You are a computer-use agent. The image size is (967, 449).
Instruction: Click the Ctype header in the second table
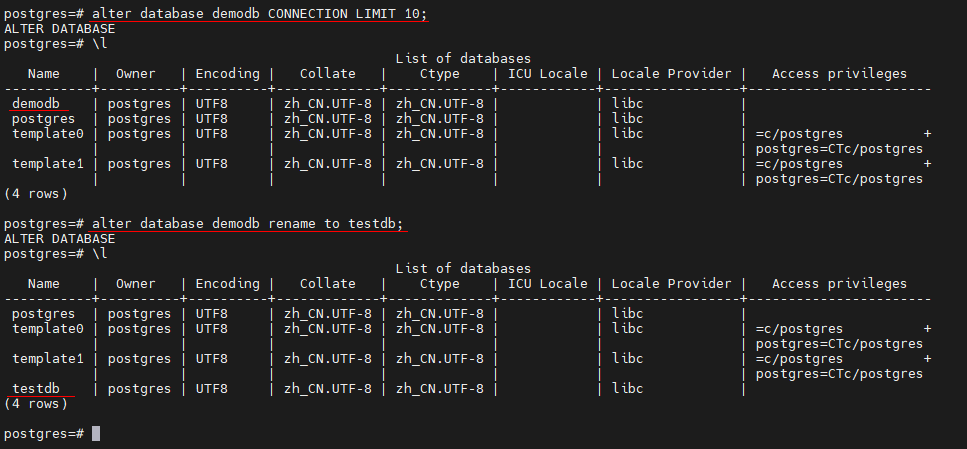coord(439,283)
